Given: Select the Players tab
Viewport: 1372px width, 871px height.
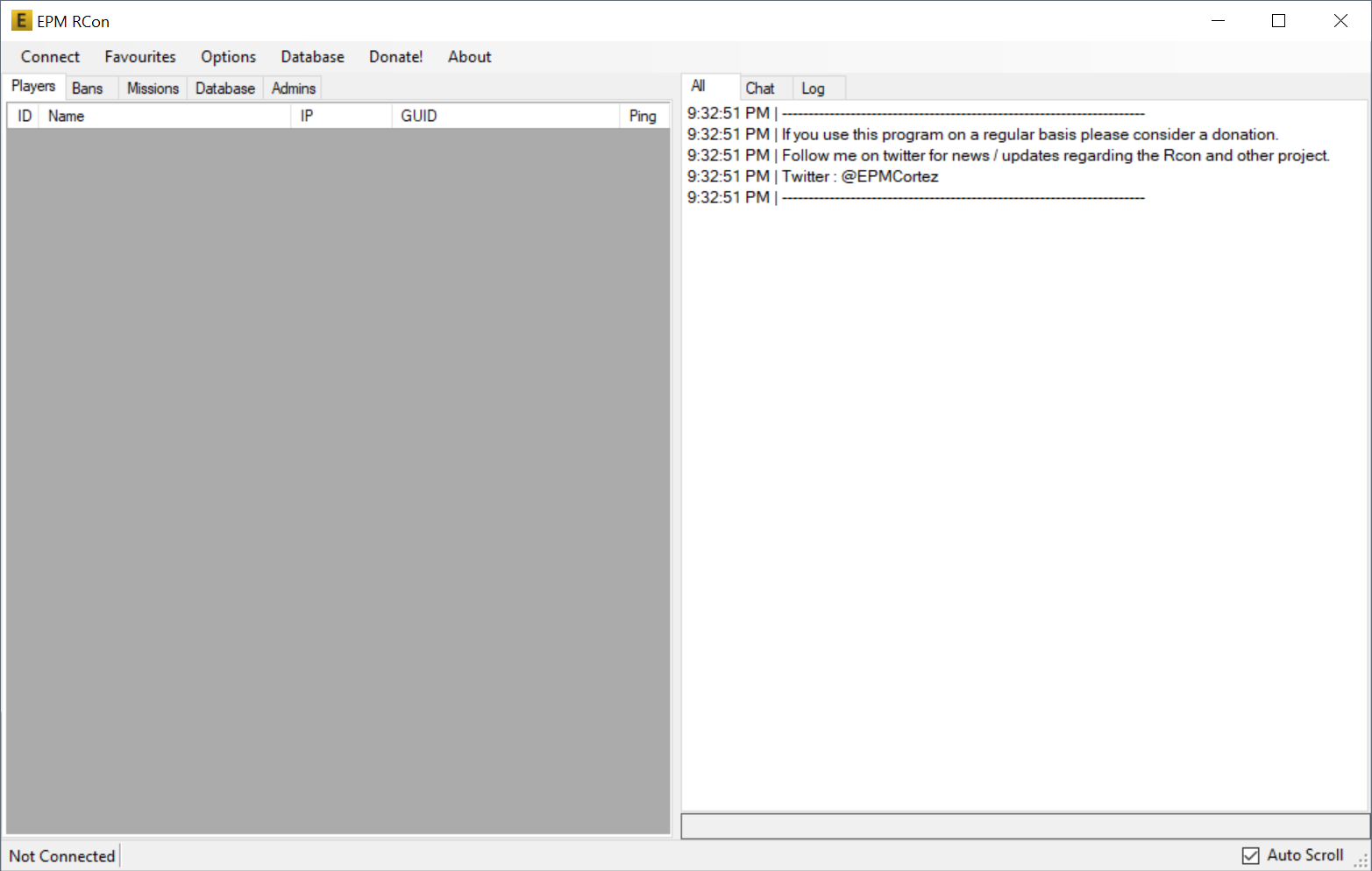Looking at the screenshot, I should (x=33, y=86).
